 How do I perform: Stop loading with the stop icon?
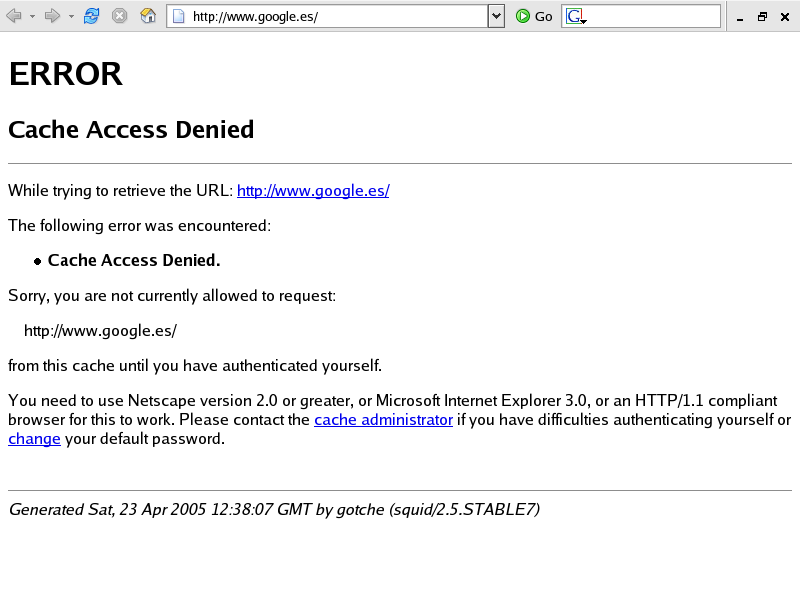(119, 16)
